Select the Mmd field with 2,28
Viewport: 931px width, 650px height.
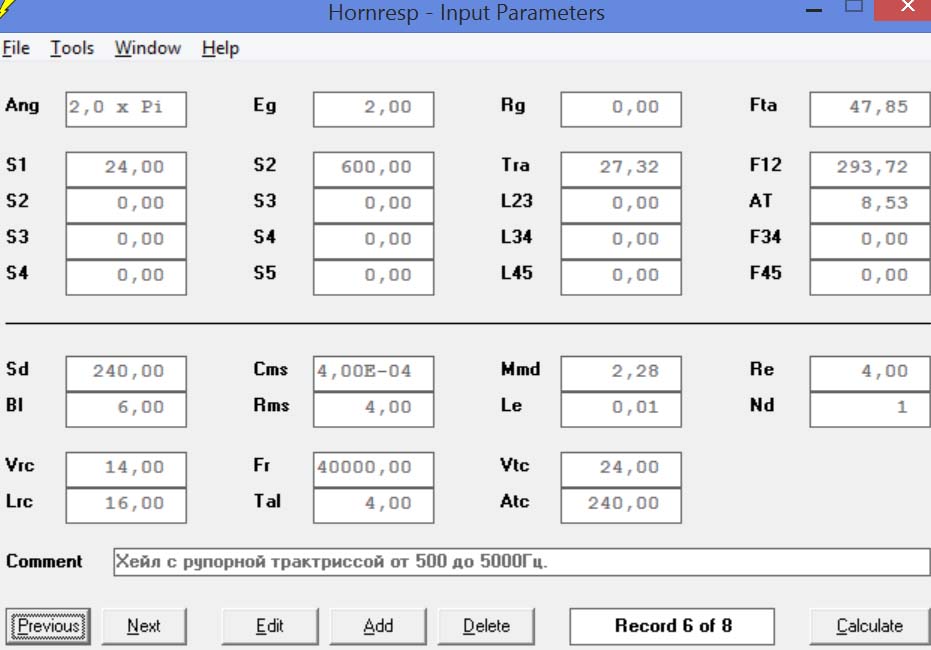[621, 373]
